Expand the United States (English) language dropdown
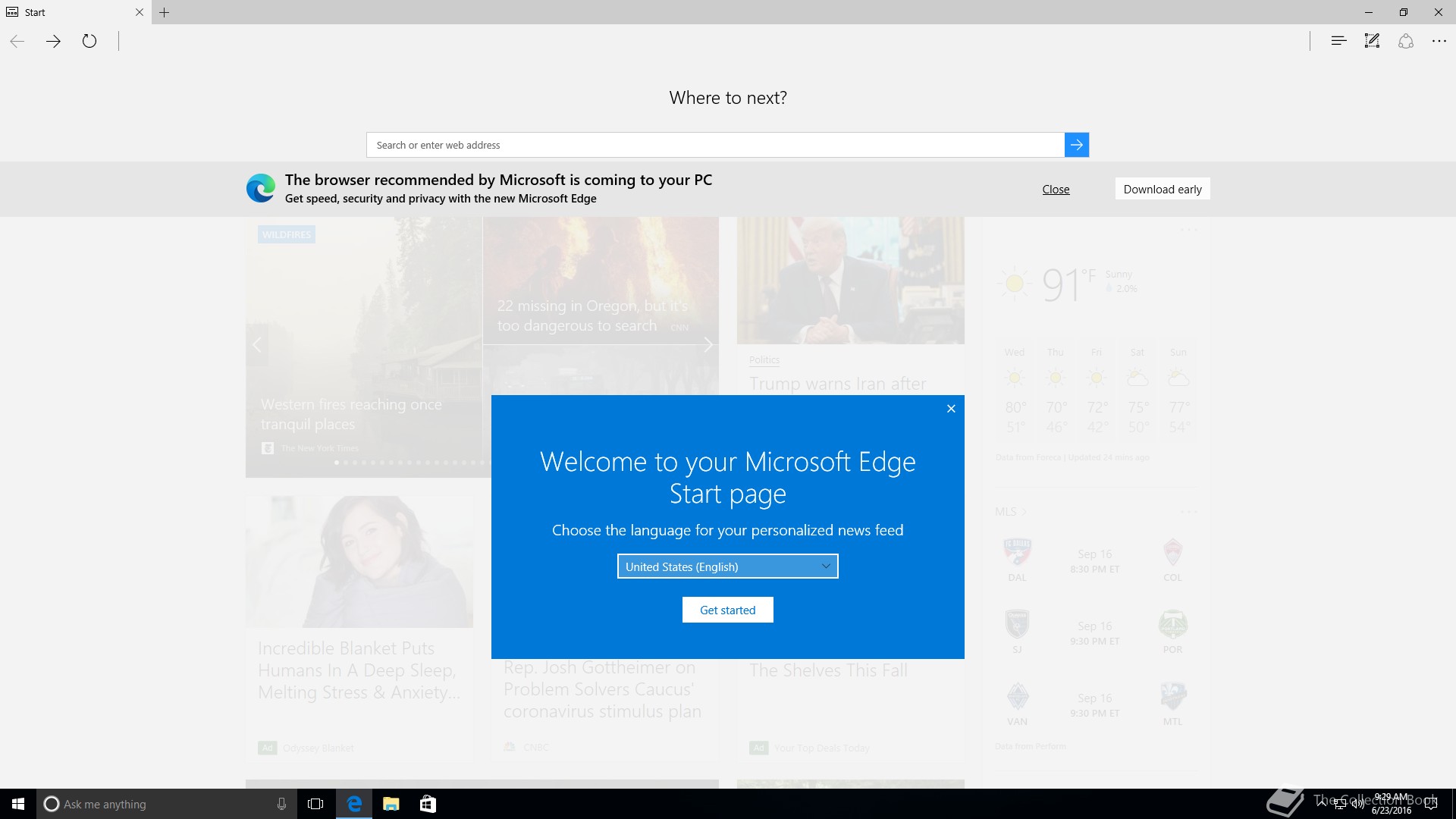The height and width of the screenshot is (819, 1456). [728, 566]
